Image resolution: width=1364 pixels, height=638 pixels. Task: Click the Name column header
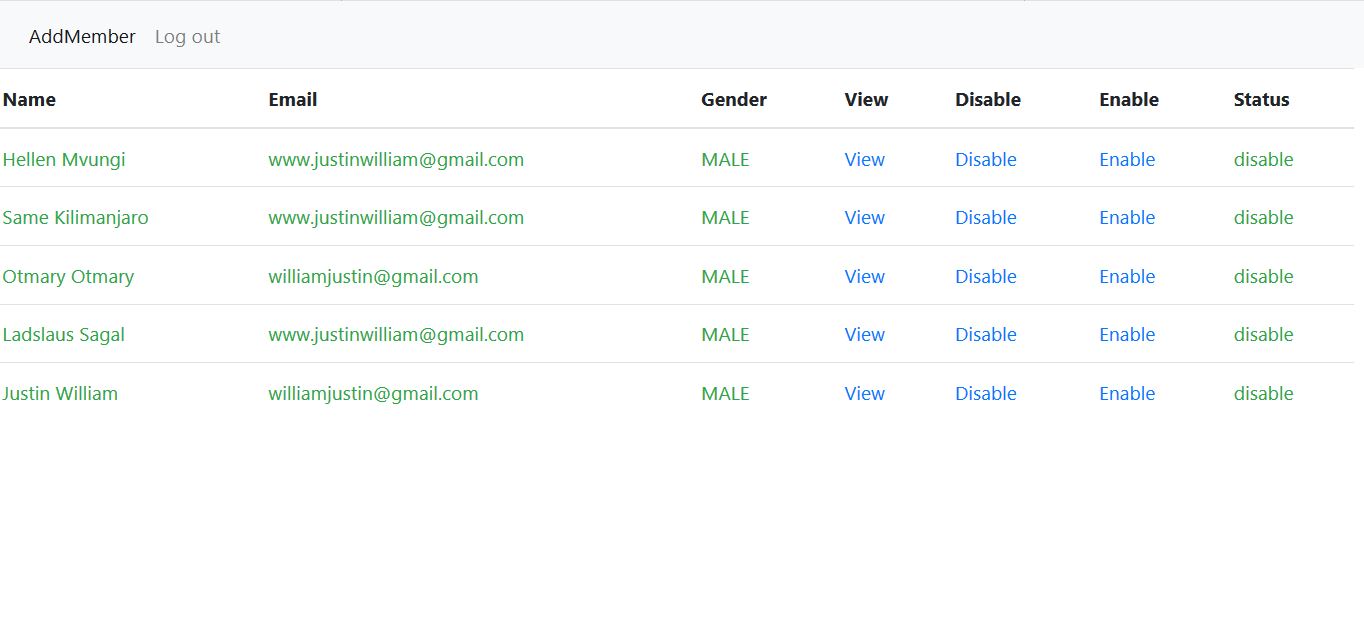[29, 99]
